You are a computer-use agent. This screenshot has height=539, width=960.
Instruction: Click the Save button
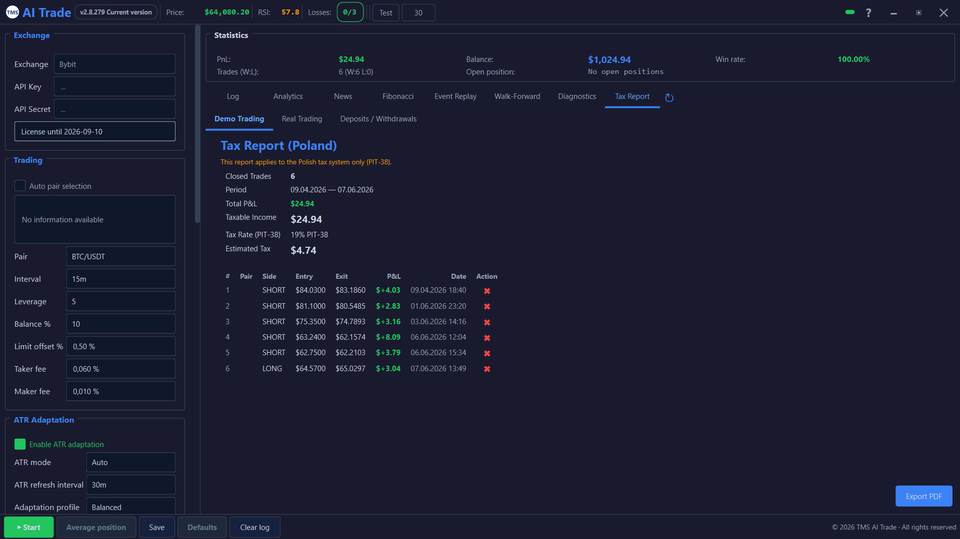click(x=157, y=527)
